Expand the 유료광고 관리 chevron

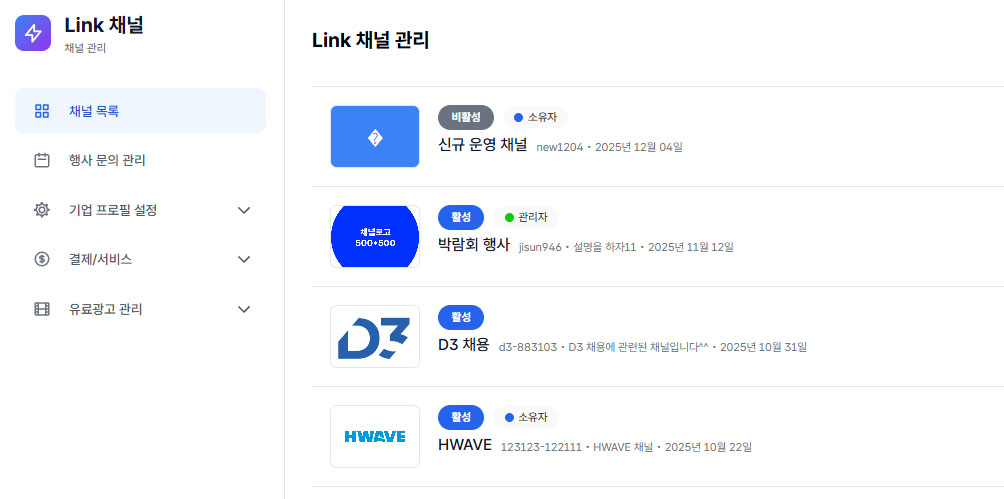244,309
